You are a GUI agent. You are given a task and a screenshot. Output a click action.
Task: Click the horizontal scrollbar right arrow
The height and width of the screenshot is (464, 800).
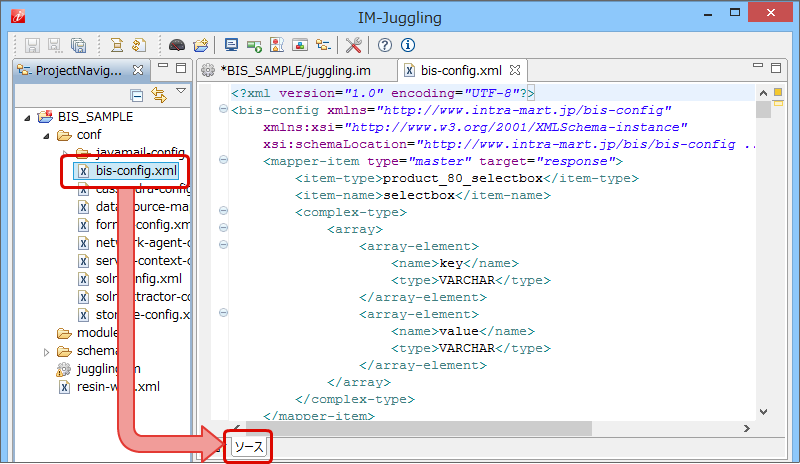point(747,428)
